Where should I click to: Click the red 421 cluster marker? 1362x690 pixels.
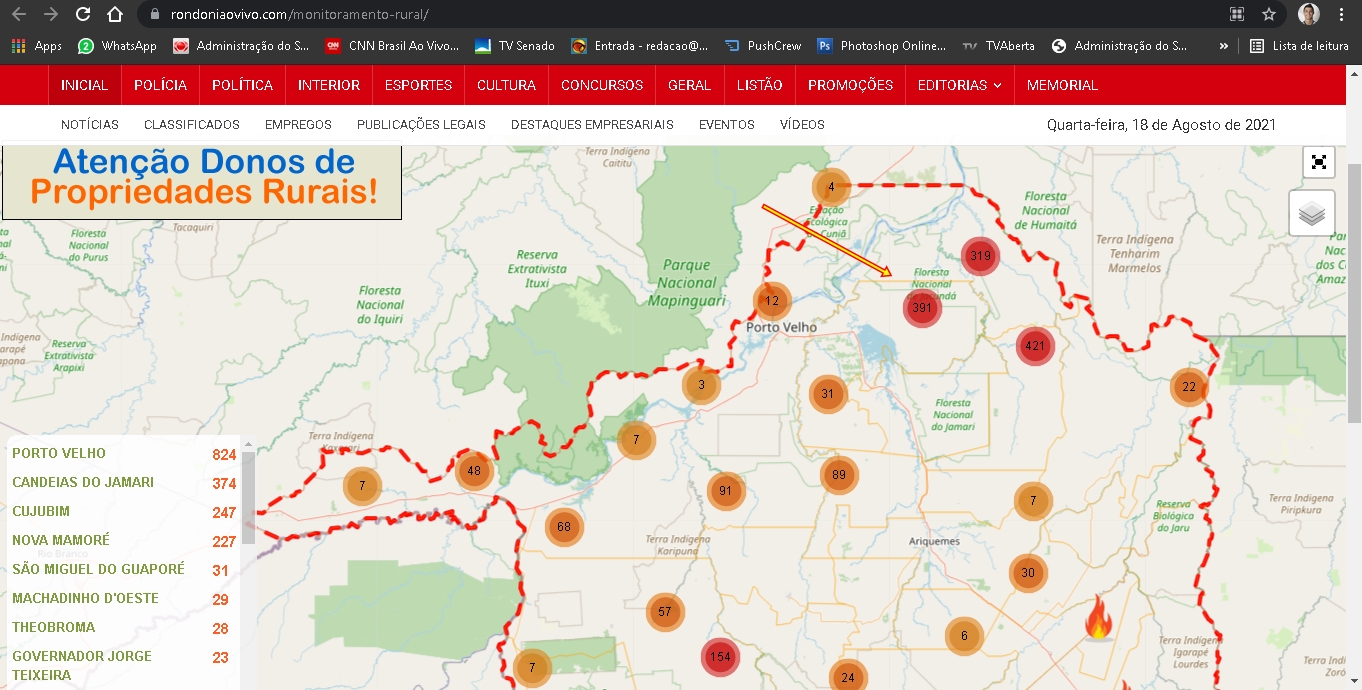click(x=1035, y=347)
